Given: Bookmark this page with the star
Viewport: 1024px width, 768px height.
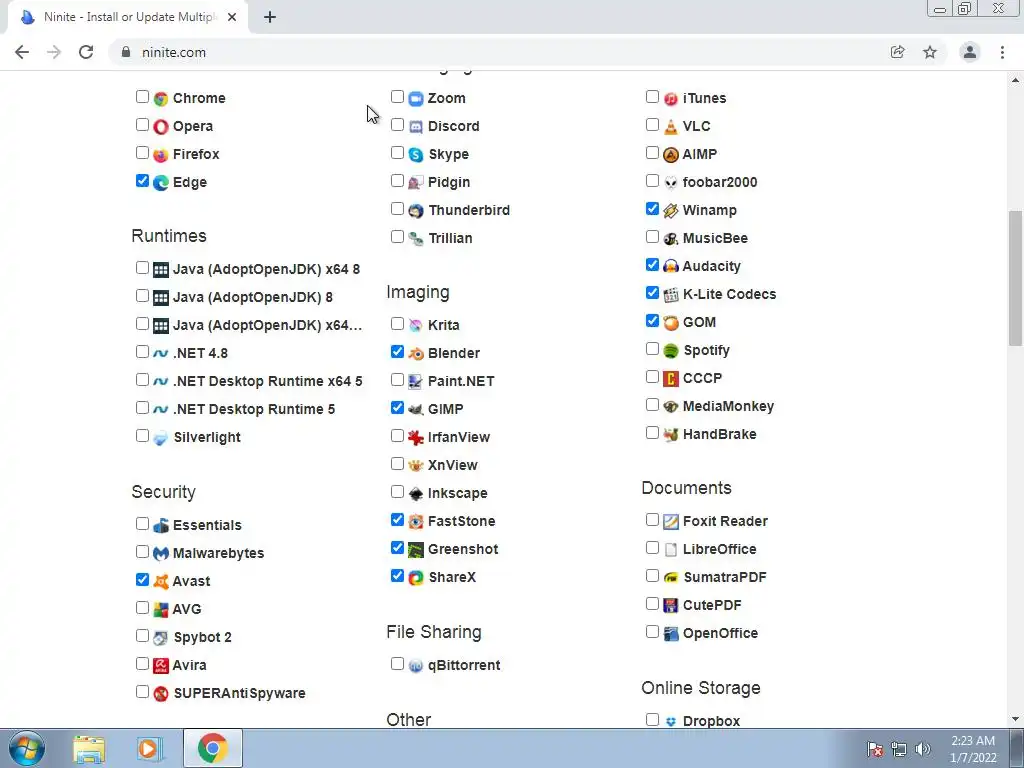Looking at the screenshot, I should (930, 52).
